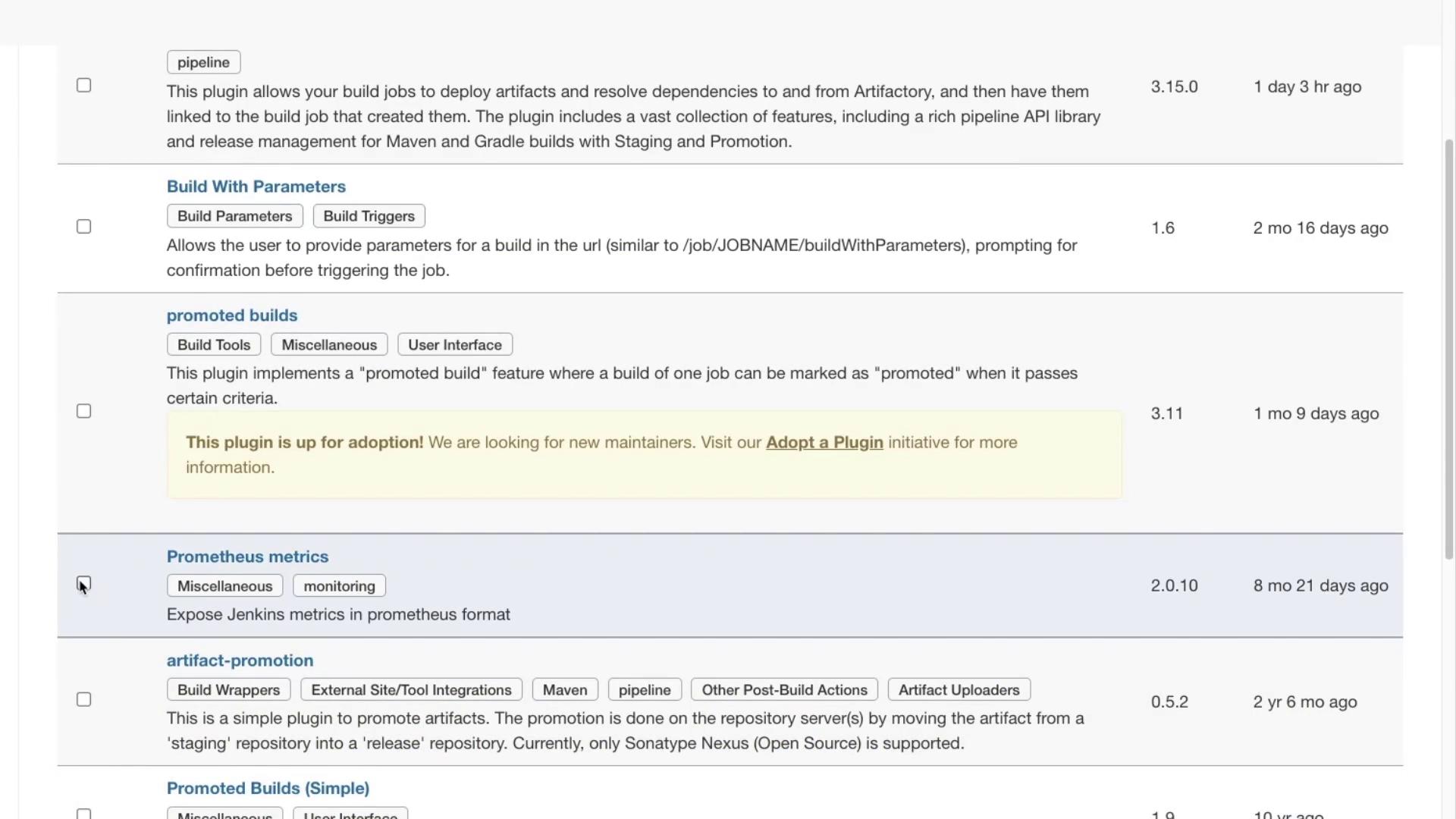Click the Build Parameters category tag

pos(234,216)
